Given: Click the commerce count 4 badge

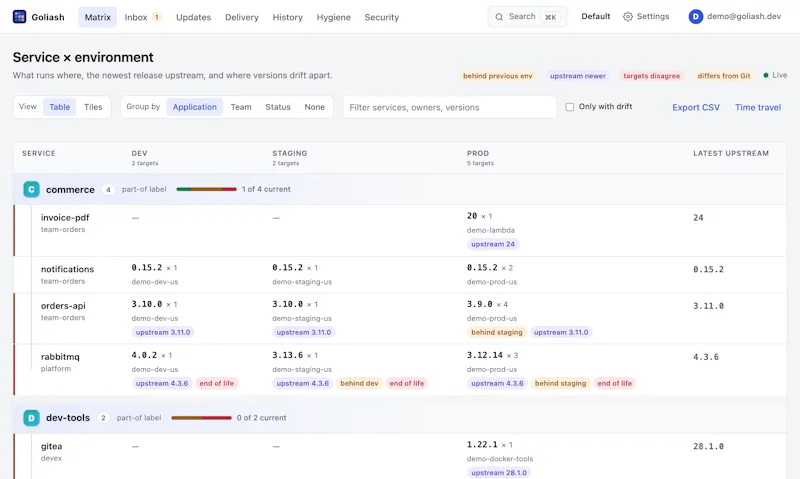Looking at the screenshot, I should pos(108,190).
